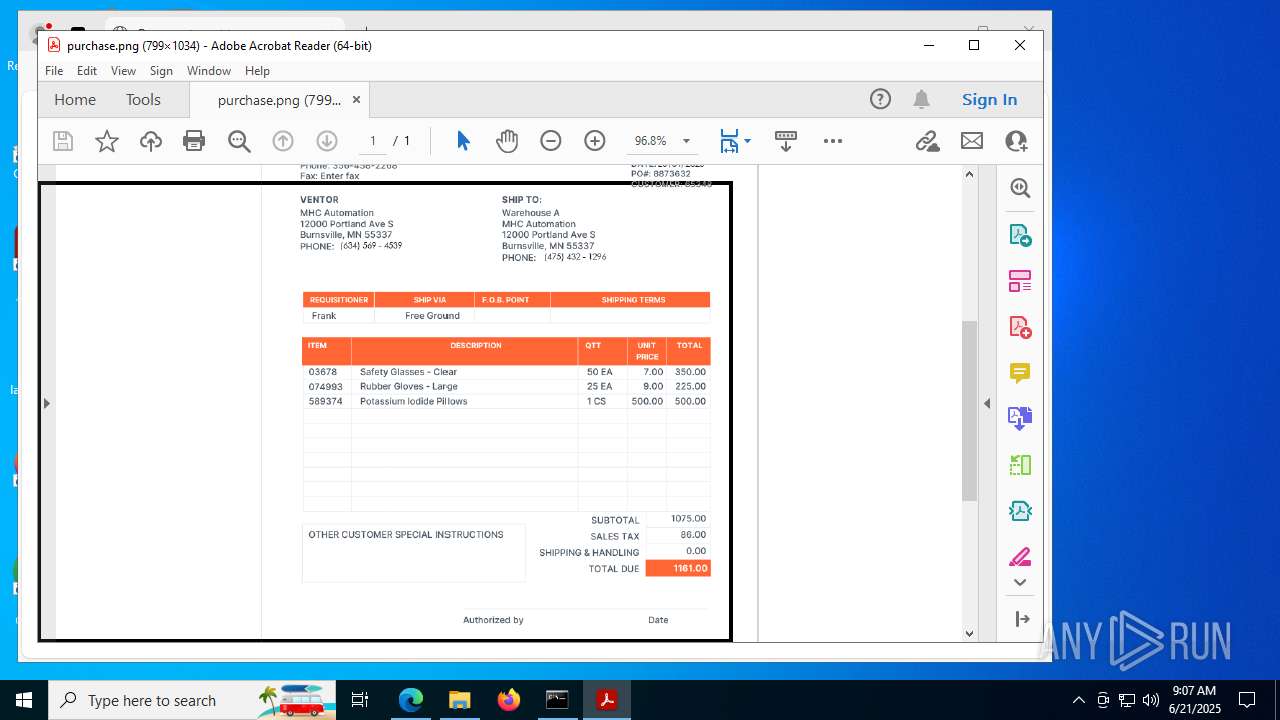Click the scrolling keyboard tool icon

(786, 141)
